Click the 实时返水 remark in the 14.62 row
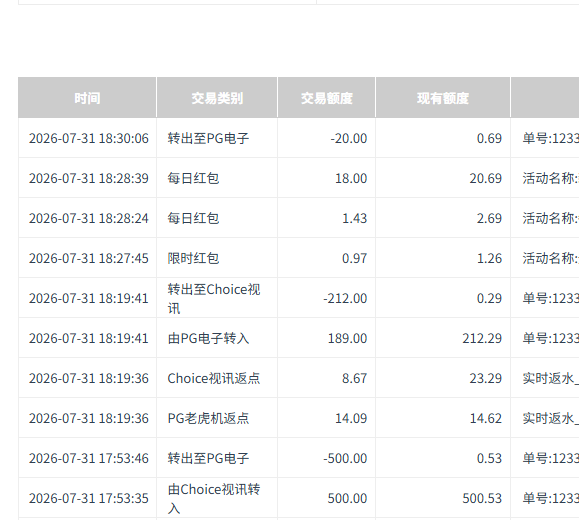This screenshot has height=520, width=579. tap(551, 418)
